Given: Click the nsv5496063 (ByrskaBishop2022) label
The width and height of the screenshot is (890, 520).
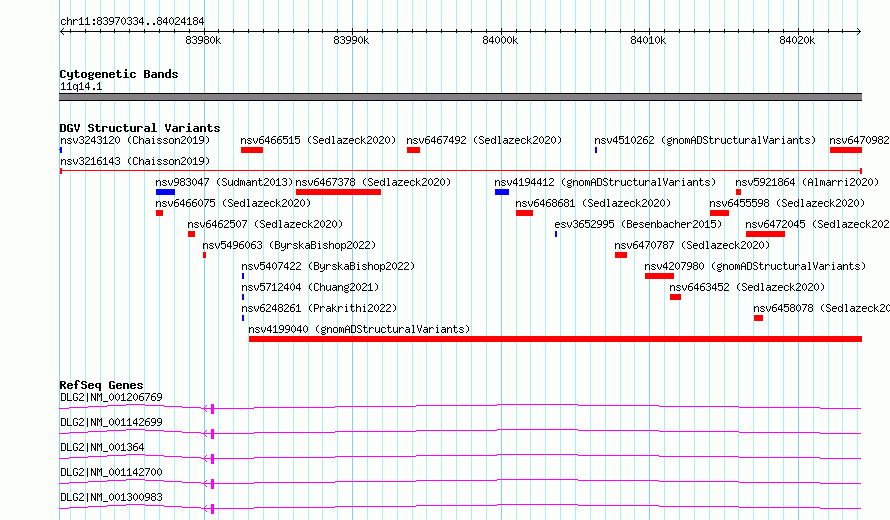Looking at the screenshot, I should coord(289,245).
